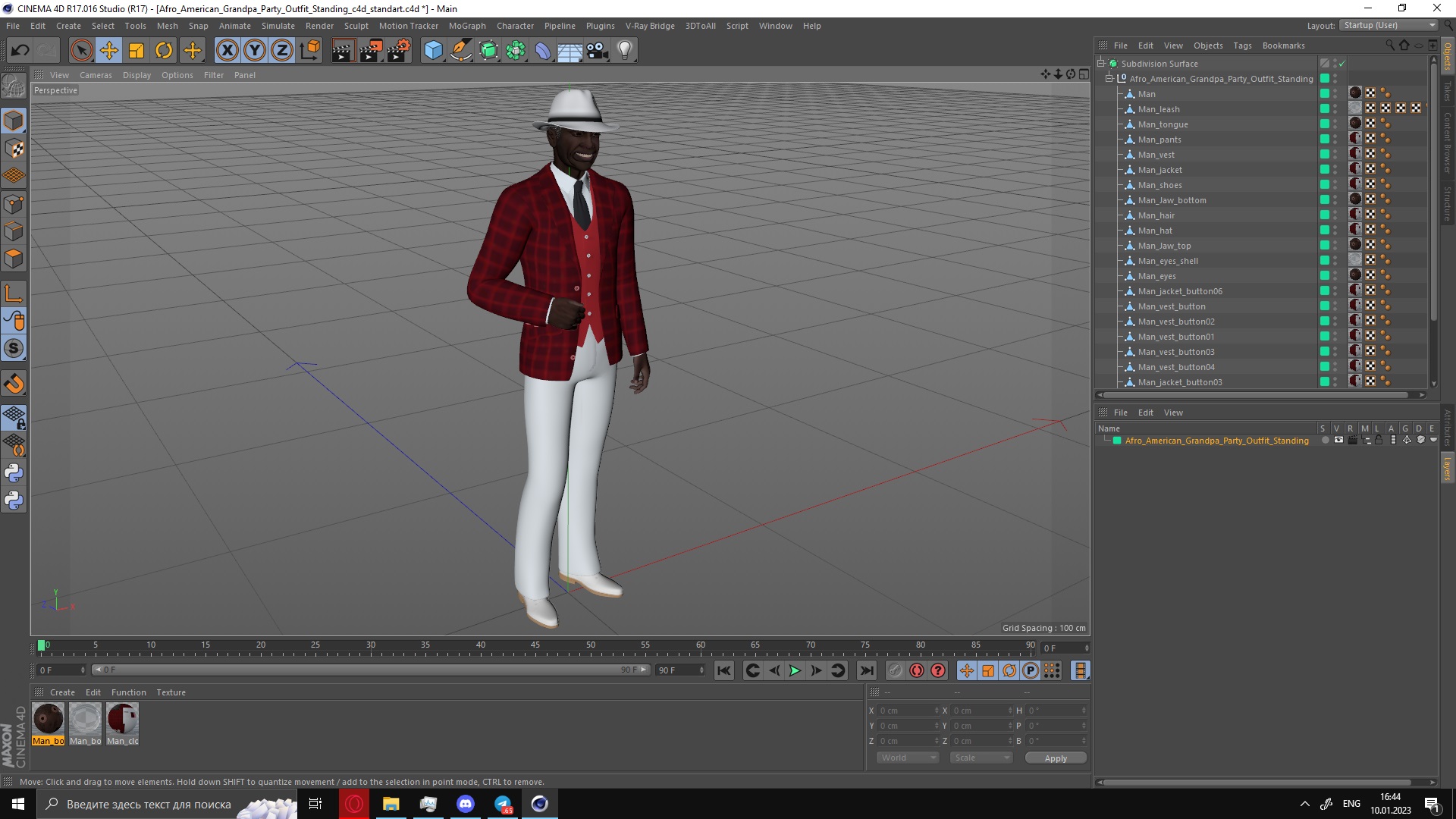Collapse the Subdivision Surface tree node

1101,64
